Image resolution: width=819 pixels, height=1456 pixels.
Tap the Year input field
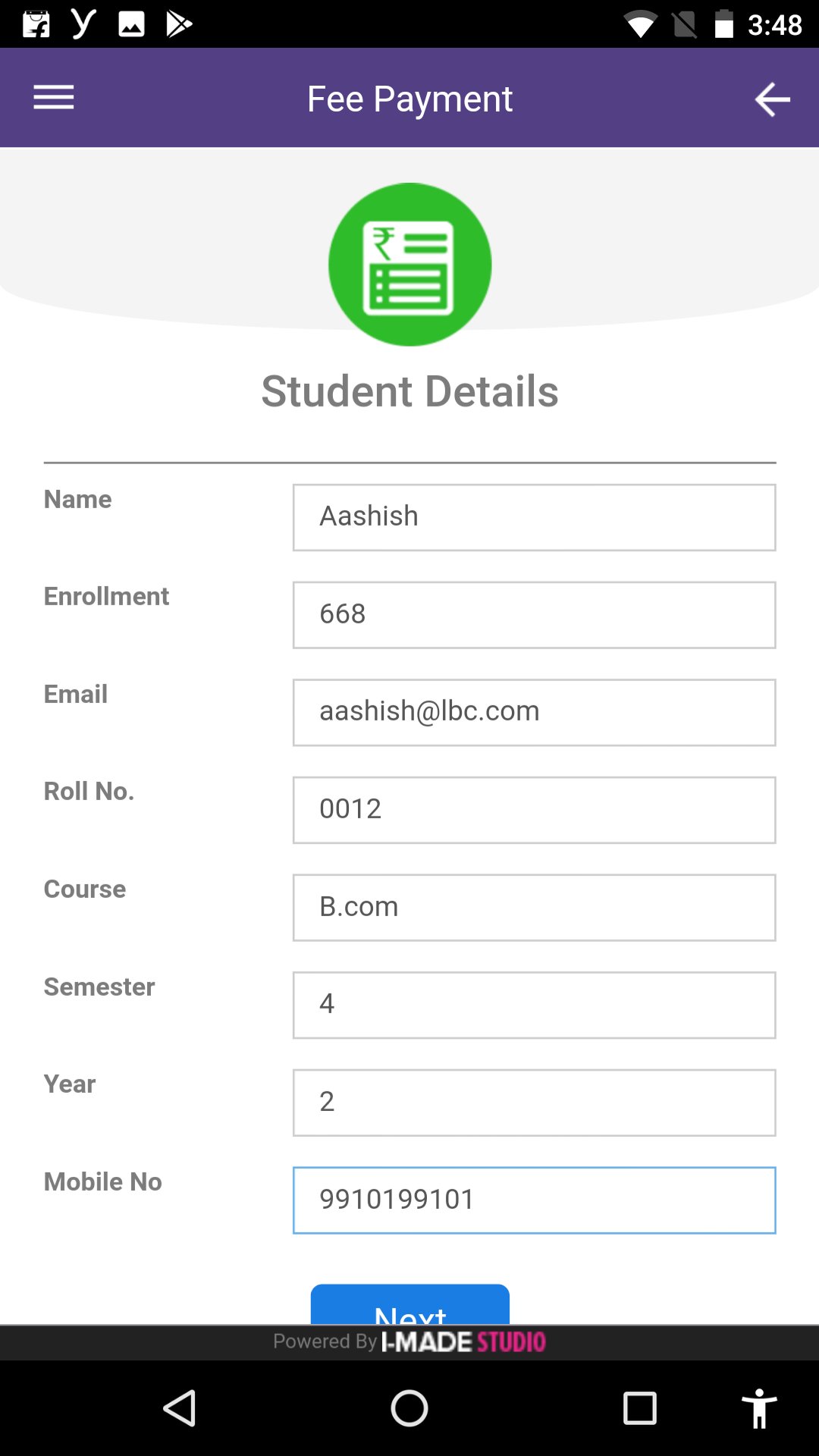pos(534,1103)
